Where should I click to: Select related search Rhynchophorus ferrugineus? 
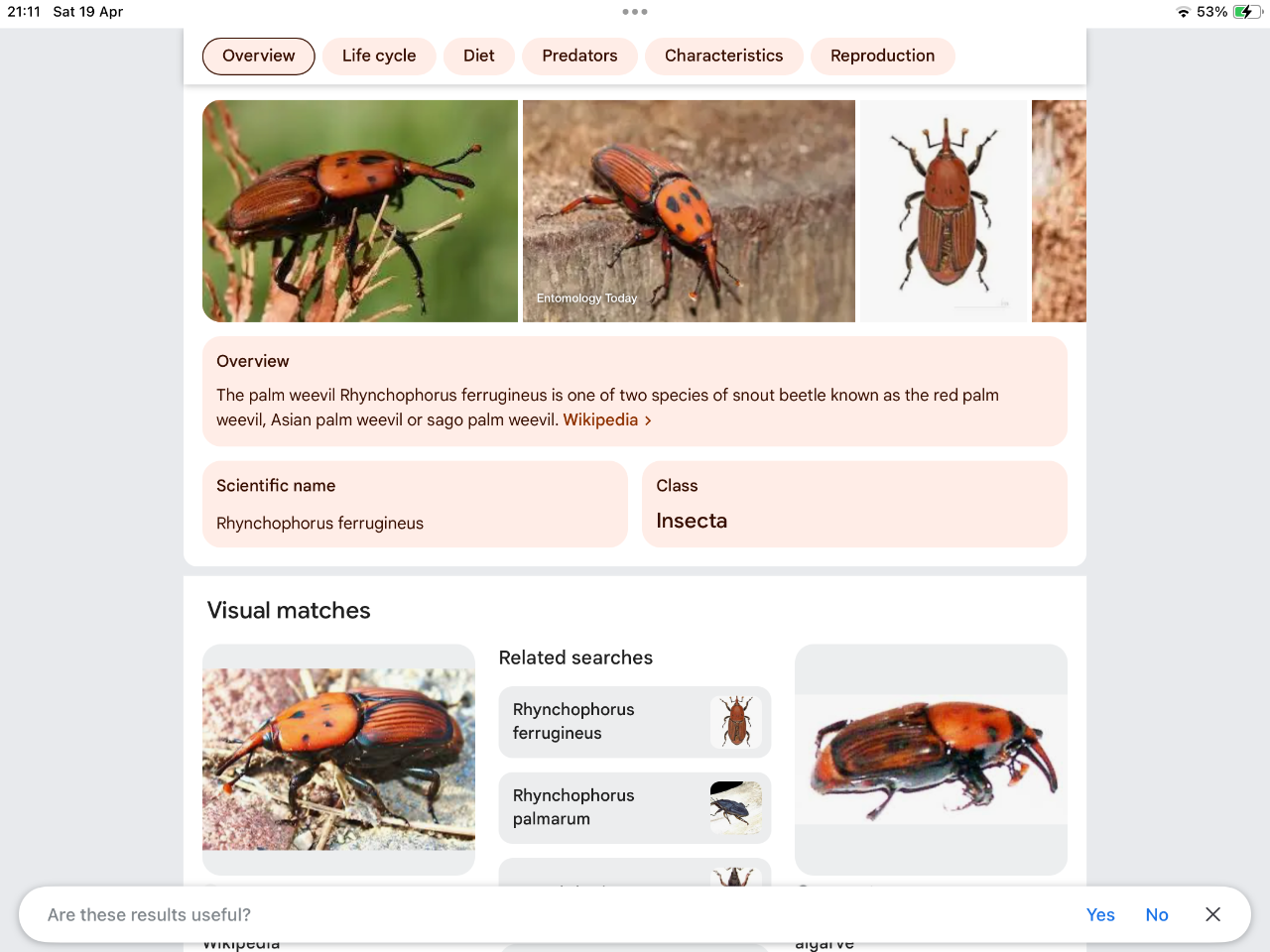coord(634,722)
